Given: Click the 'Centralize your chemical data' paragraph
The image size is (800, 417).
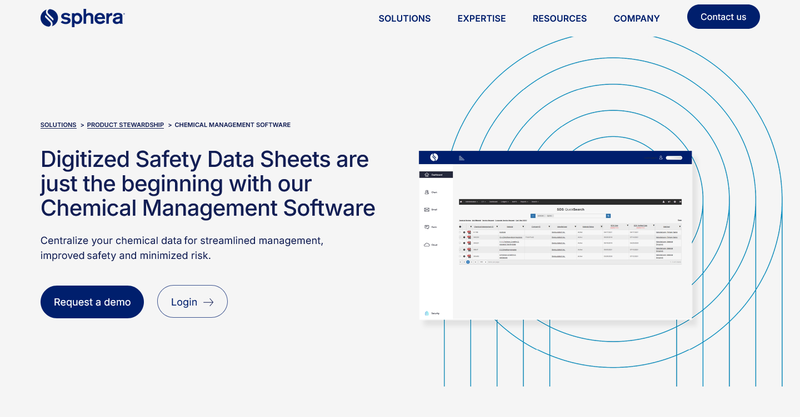Looking at the screenshot, I should pyautogui.click(x=182, y=248).
